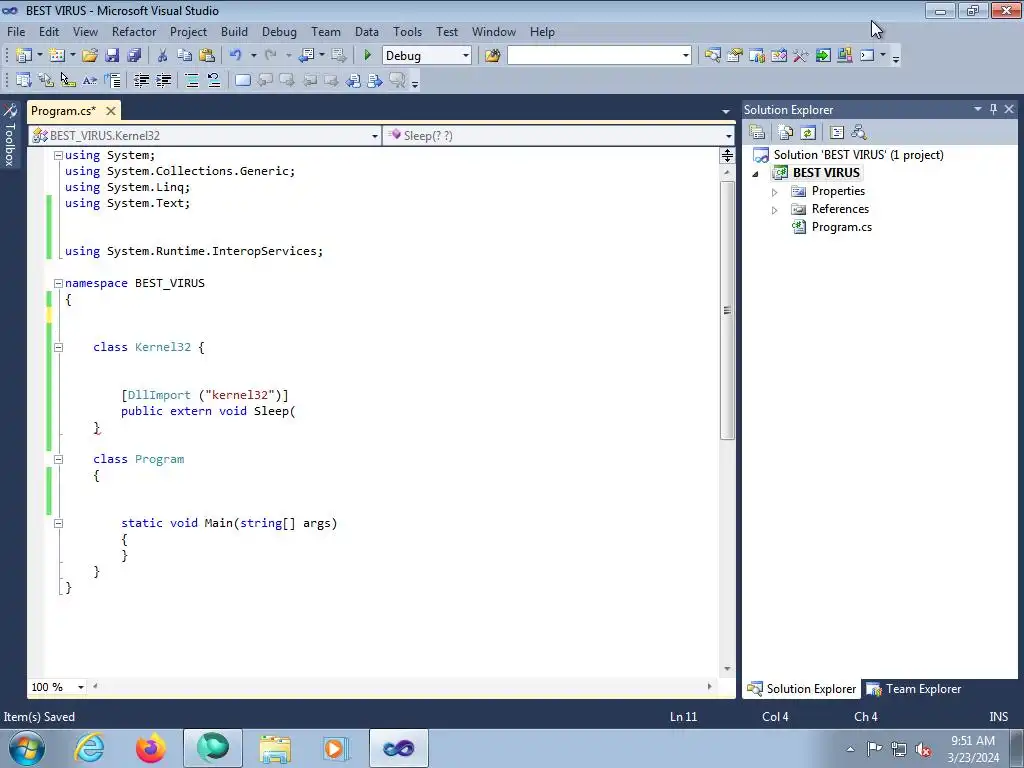Open the File menu
The width and height of the screenshot is (1024, 768).
16,31
